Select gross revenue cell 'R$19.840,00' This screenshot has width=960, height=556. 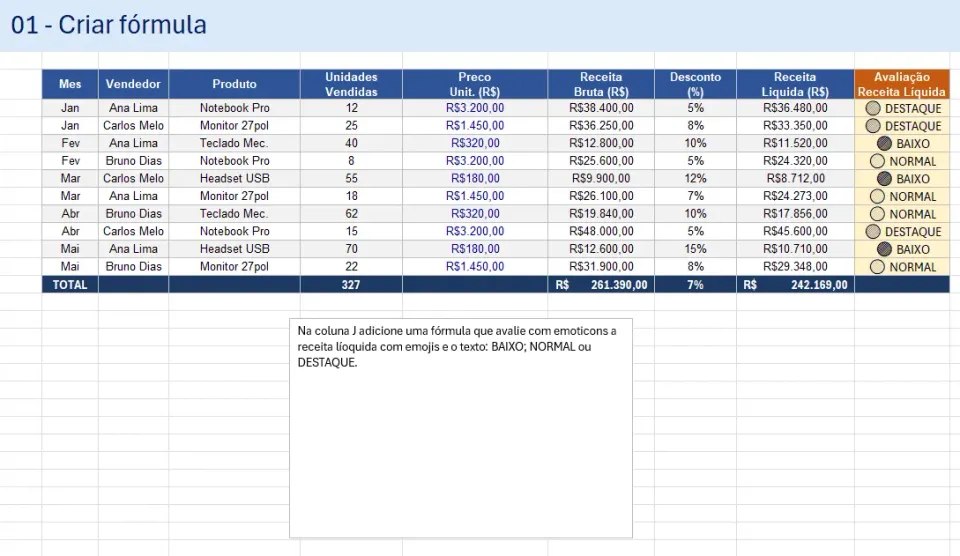[601, 214]
